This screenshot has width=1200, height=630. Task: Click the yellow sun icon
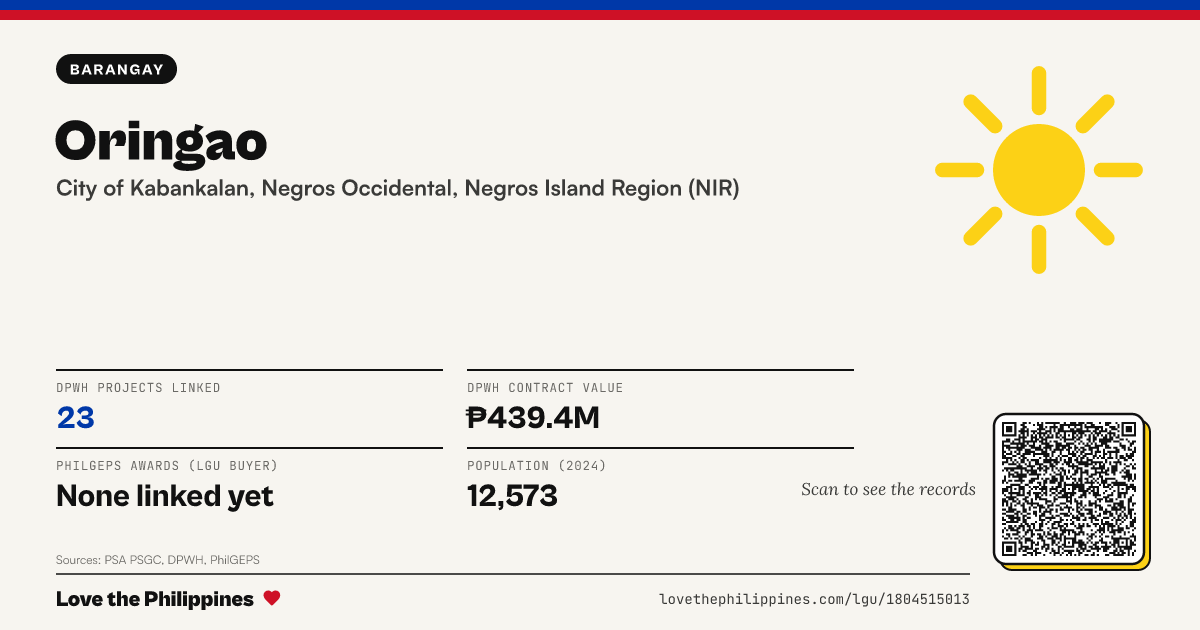coord(1039,170)
